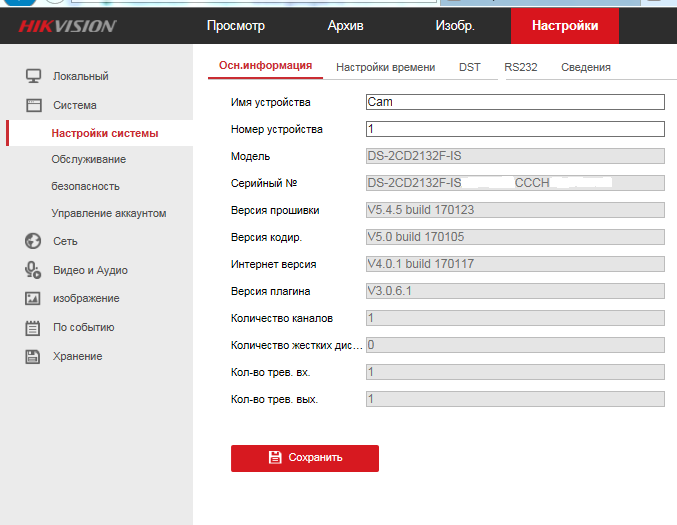Screen dimensions: 677x525
Task: Click the Версия кодир. value field
Action: (x=515, y=237)
